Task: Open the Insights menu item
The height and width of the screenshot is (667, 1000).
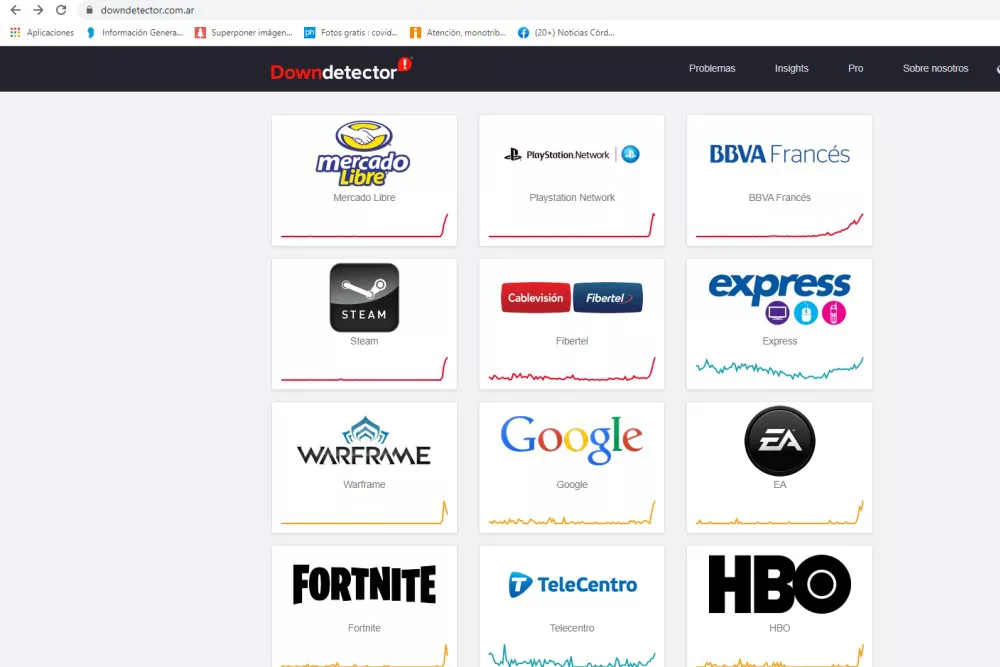Action: click(x=791, y=68)
